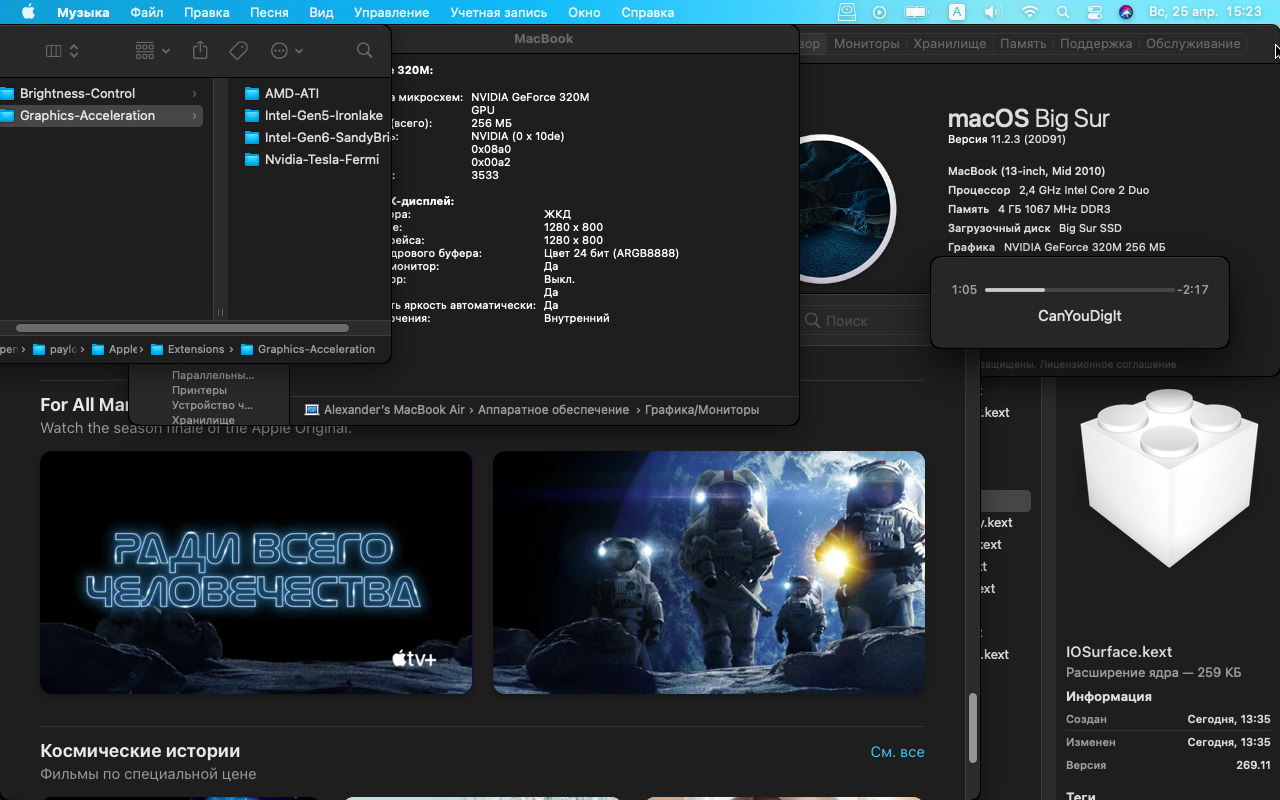Click the CanYouDigIt playback progress bar
This screenshot has width=1280, height=800.
(x=1079, y=290)
